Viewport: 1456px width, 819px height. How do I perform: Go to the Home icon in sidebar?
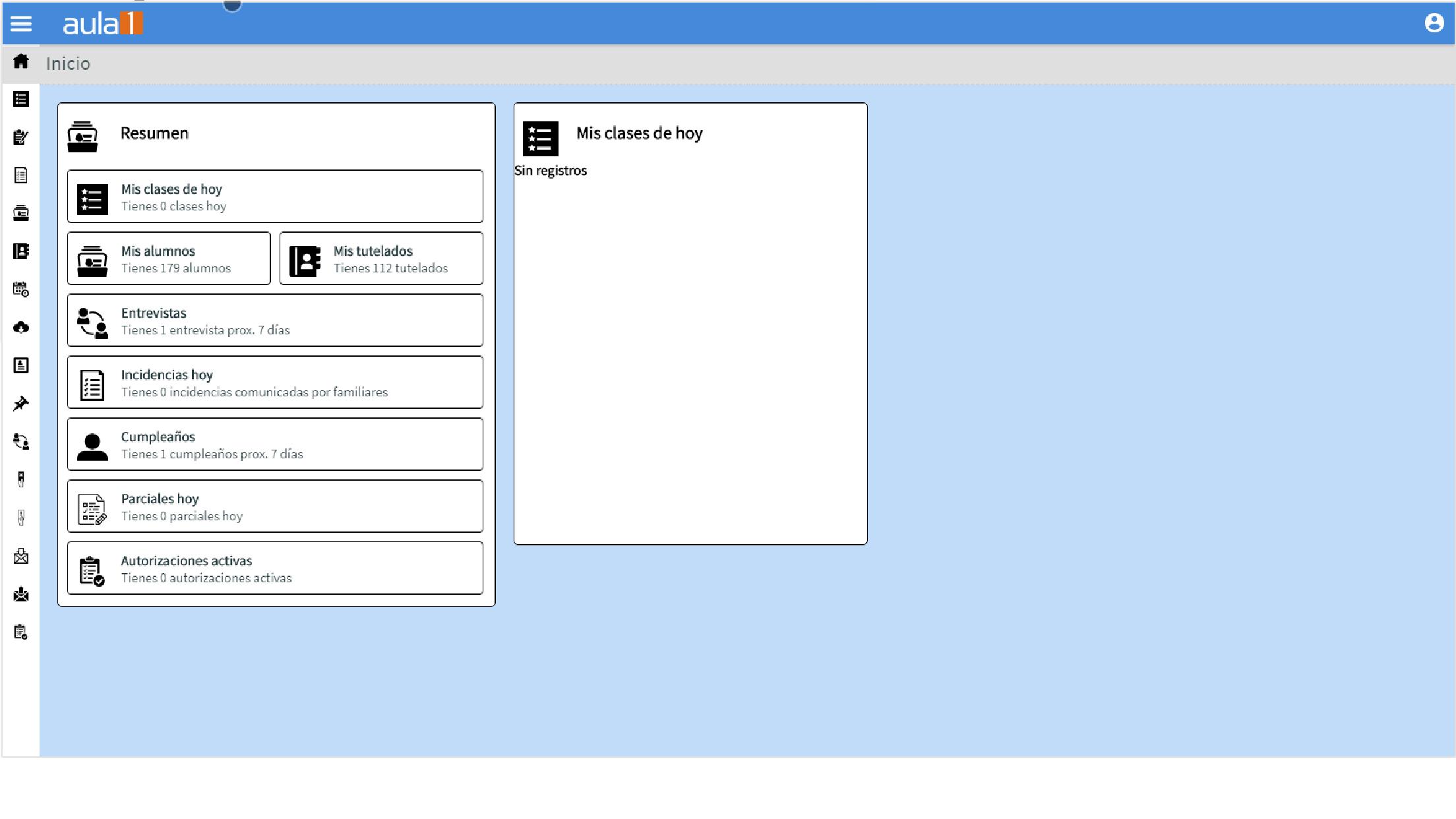(x=21, y=61)
